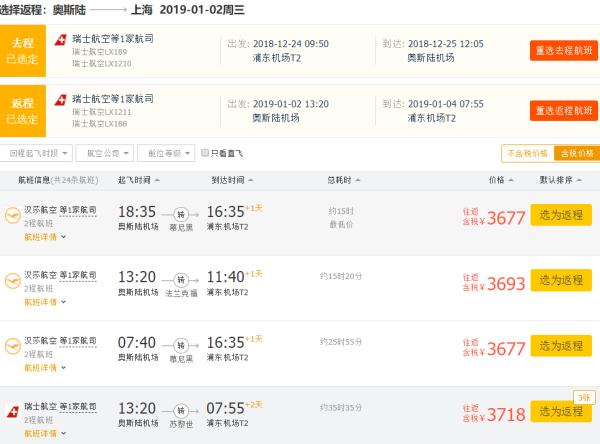Click outbound departure time 2018-12-24 09:50
Viewport: 600px width, 444px height.
point(291,44)
